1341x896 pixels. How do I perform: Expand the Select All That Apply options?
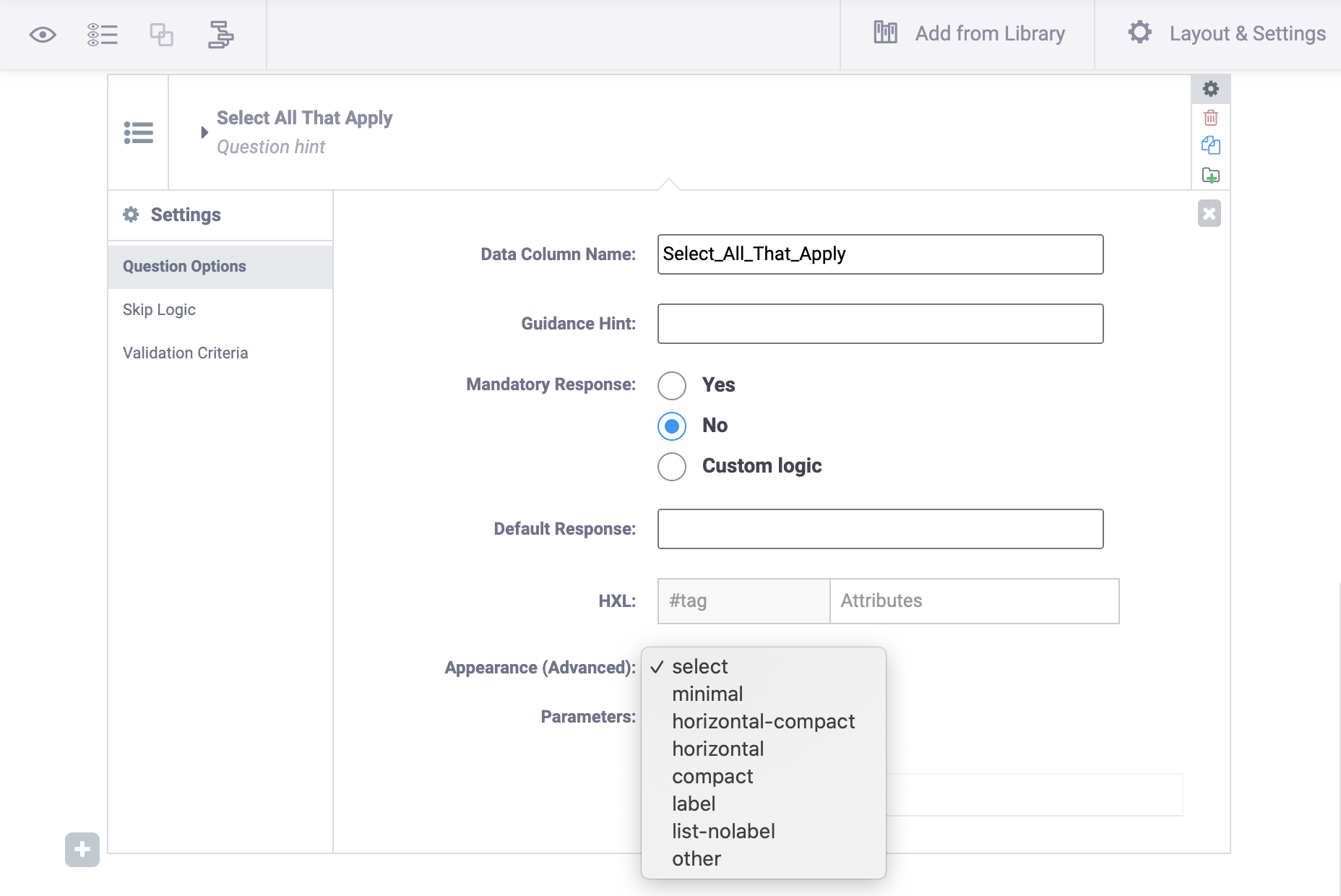tap(204, 132)
